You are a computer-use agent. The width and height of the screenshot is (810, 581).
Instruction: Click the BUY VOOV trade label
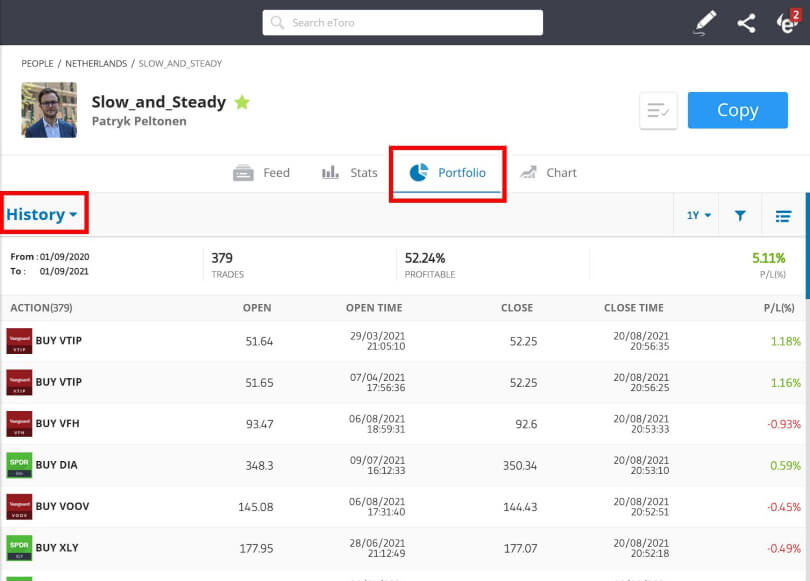pos(63,506)
